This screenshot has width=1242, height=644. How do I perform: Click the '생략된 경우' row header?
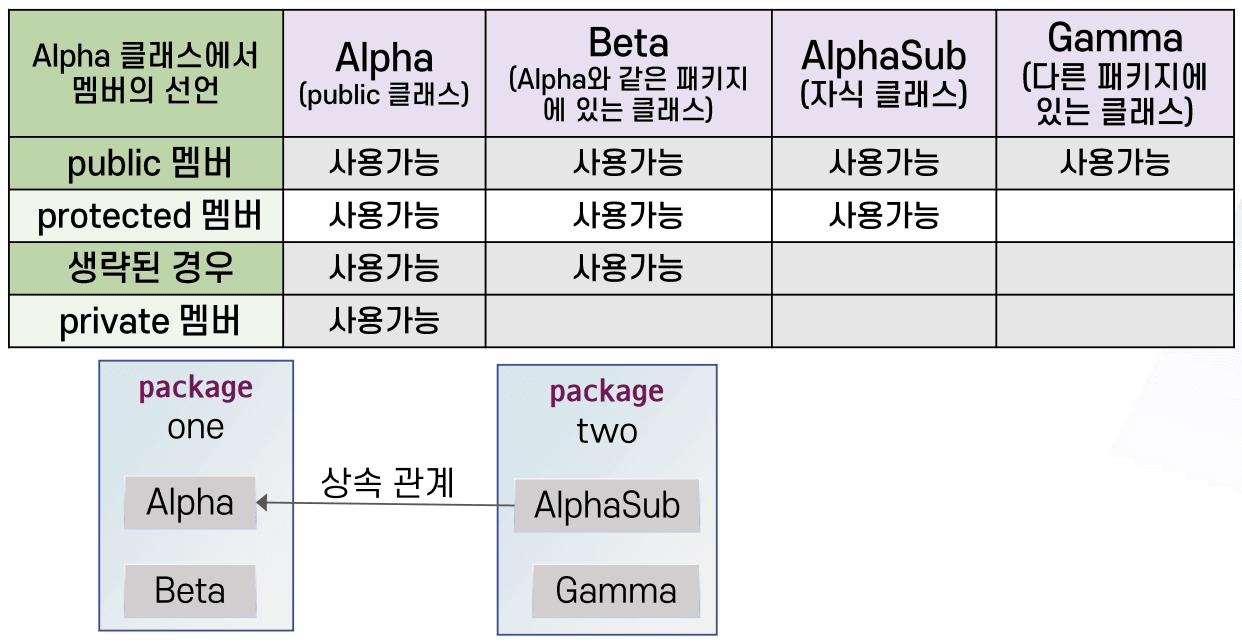pos(146,268)
